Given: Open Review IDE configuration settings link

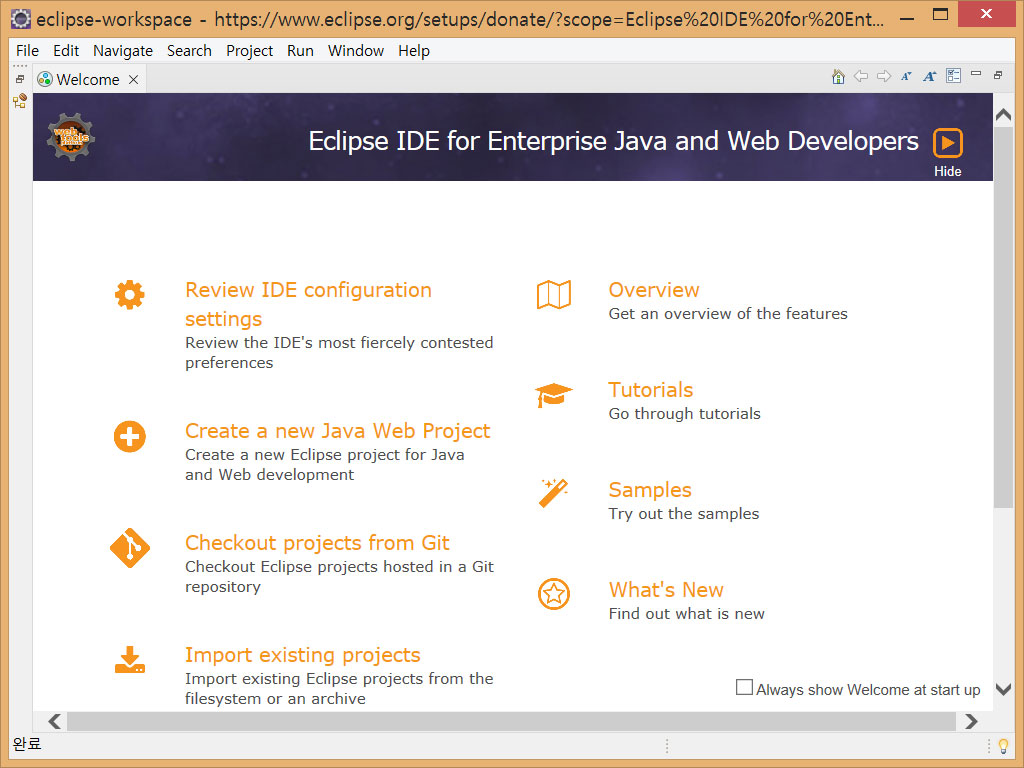Looking at the screenshot, I should [x=308, y=304].
